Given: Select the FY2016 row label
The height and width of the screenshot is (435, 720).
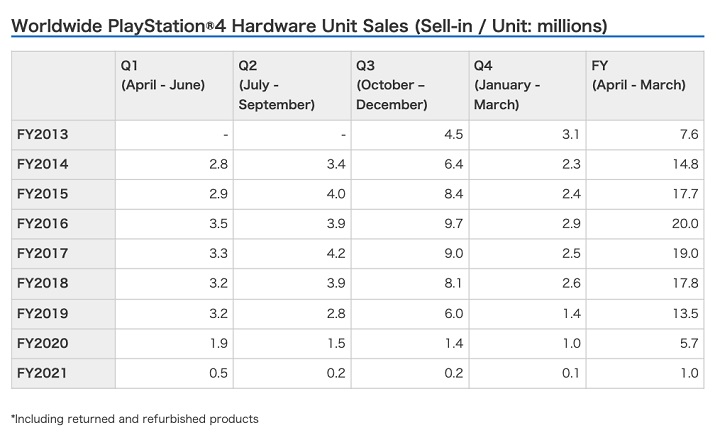Looking at the screenshot, I should pos(43,224).
